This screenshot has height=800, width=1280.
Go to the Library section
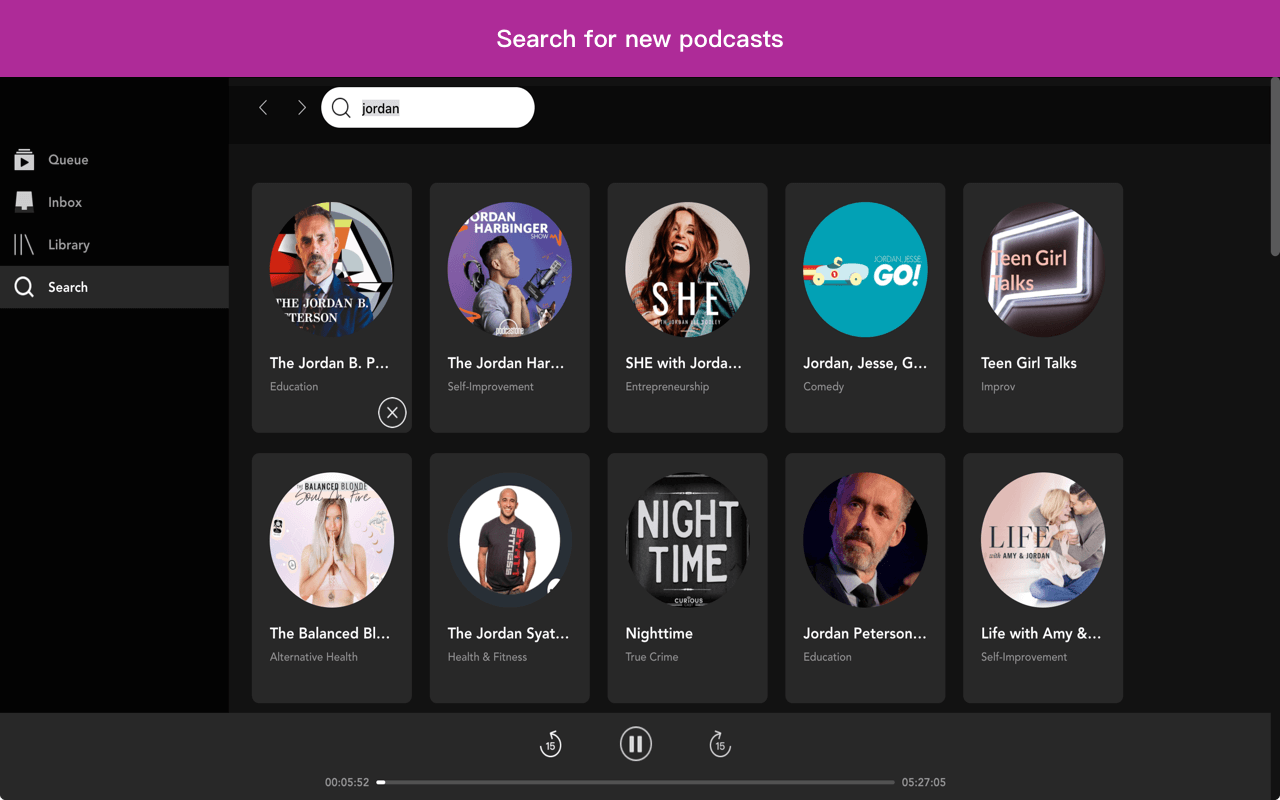[68, 244]
